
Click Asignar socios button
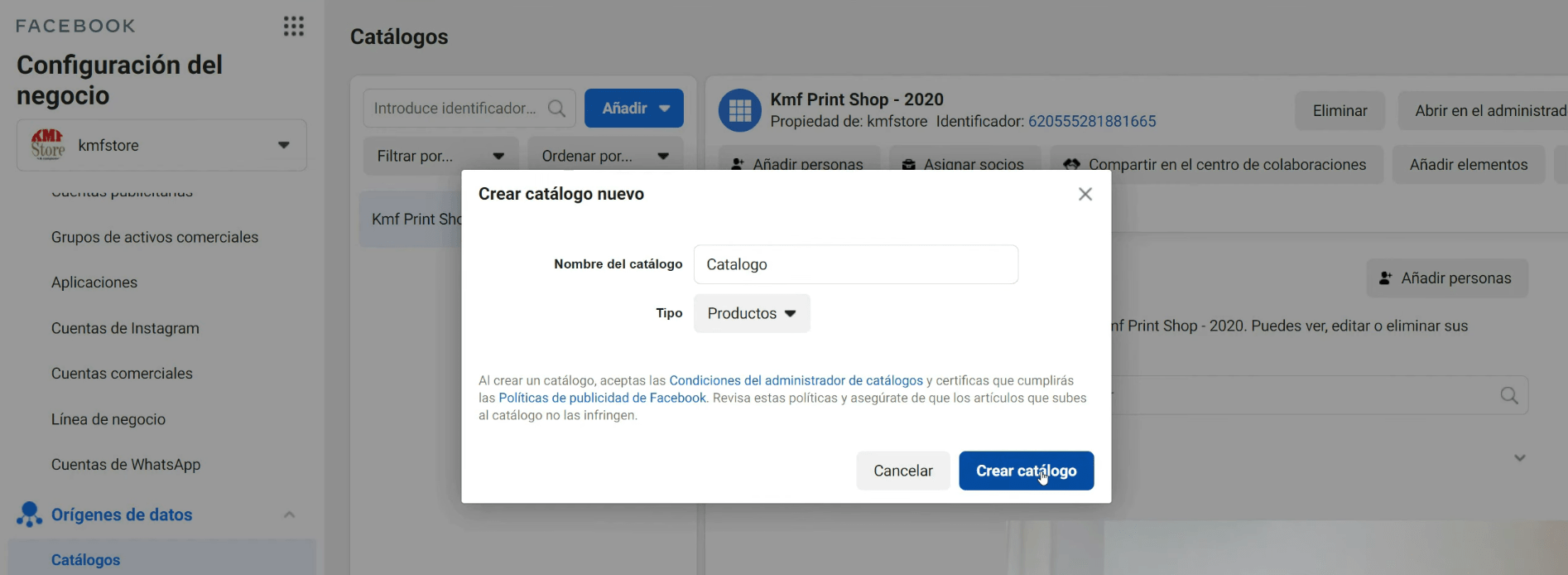[964, 164]
